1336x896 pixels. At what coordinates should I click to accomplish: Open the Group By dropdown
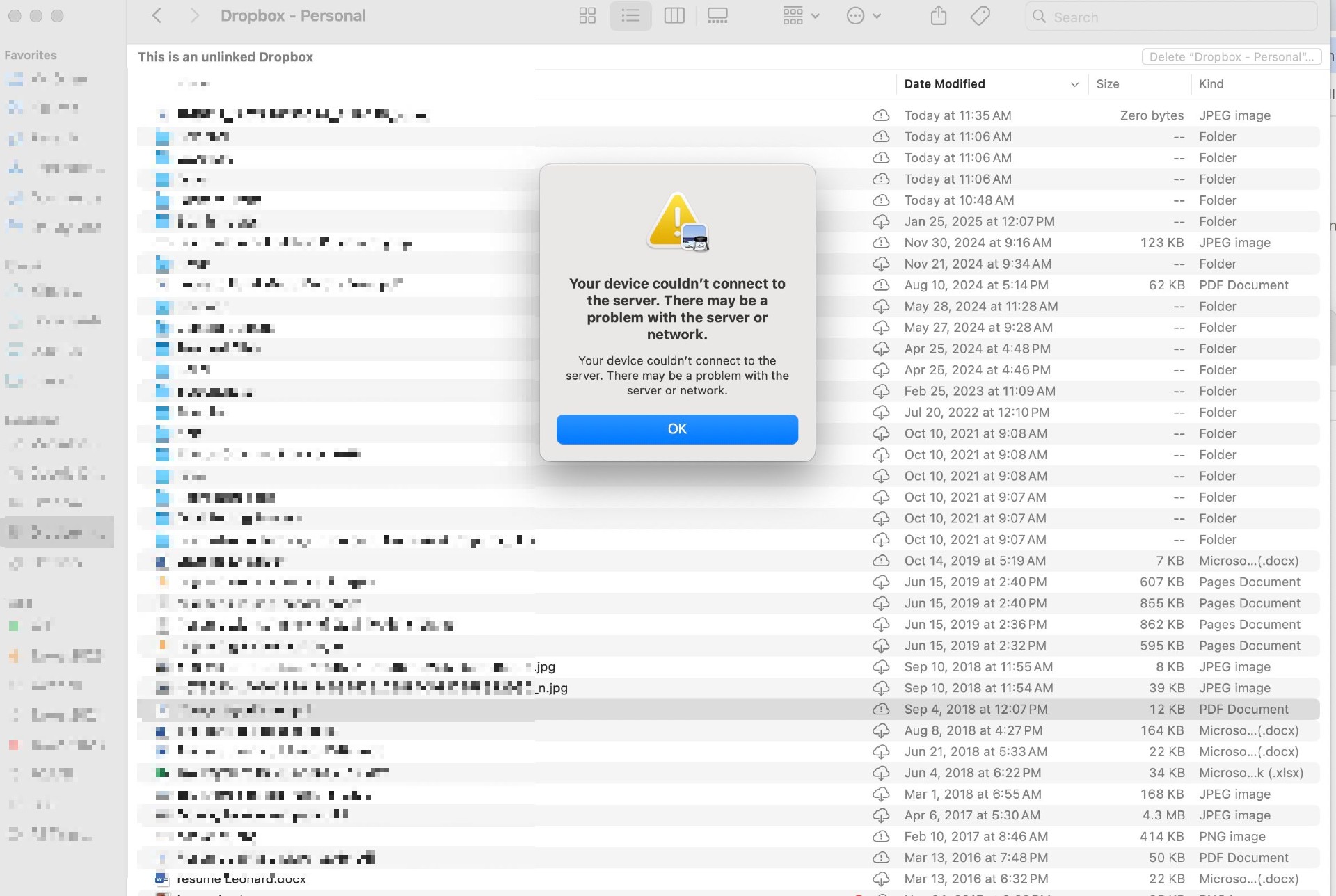(800, 16)
